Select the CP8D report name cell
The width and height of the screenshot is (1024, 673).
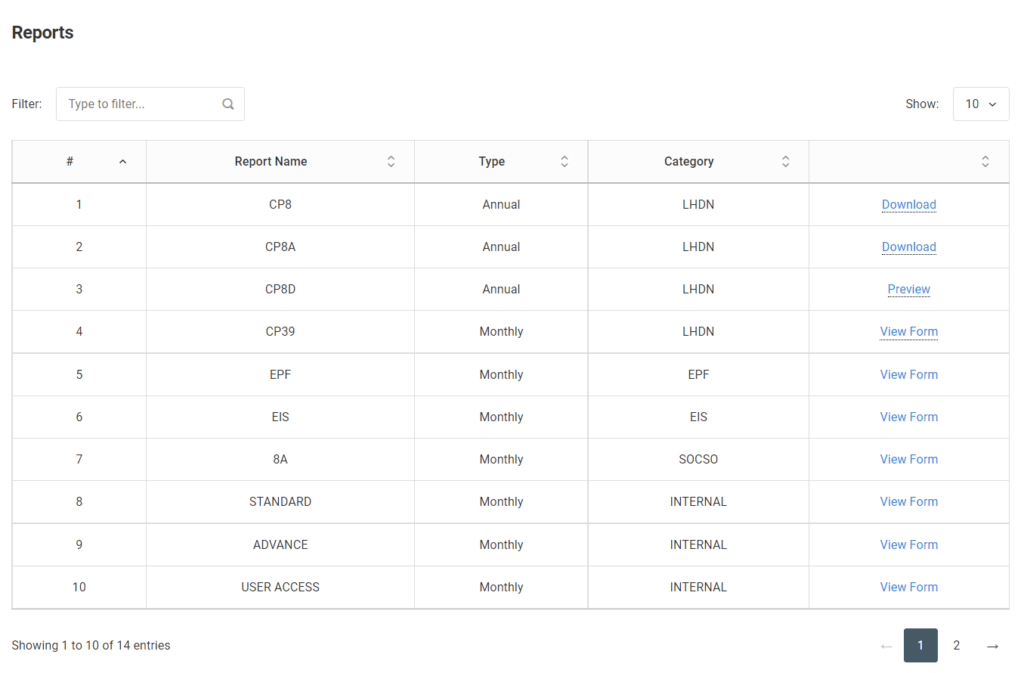tap(280, 289)
